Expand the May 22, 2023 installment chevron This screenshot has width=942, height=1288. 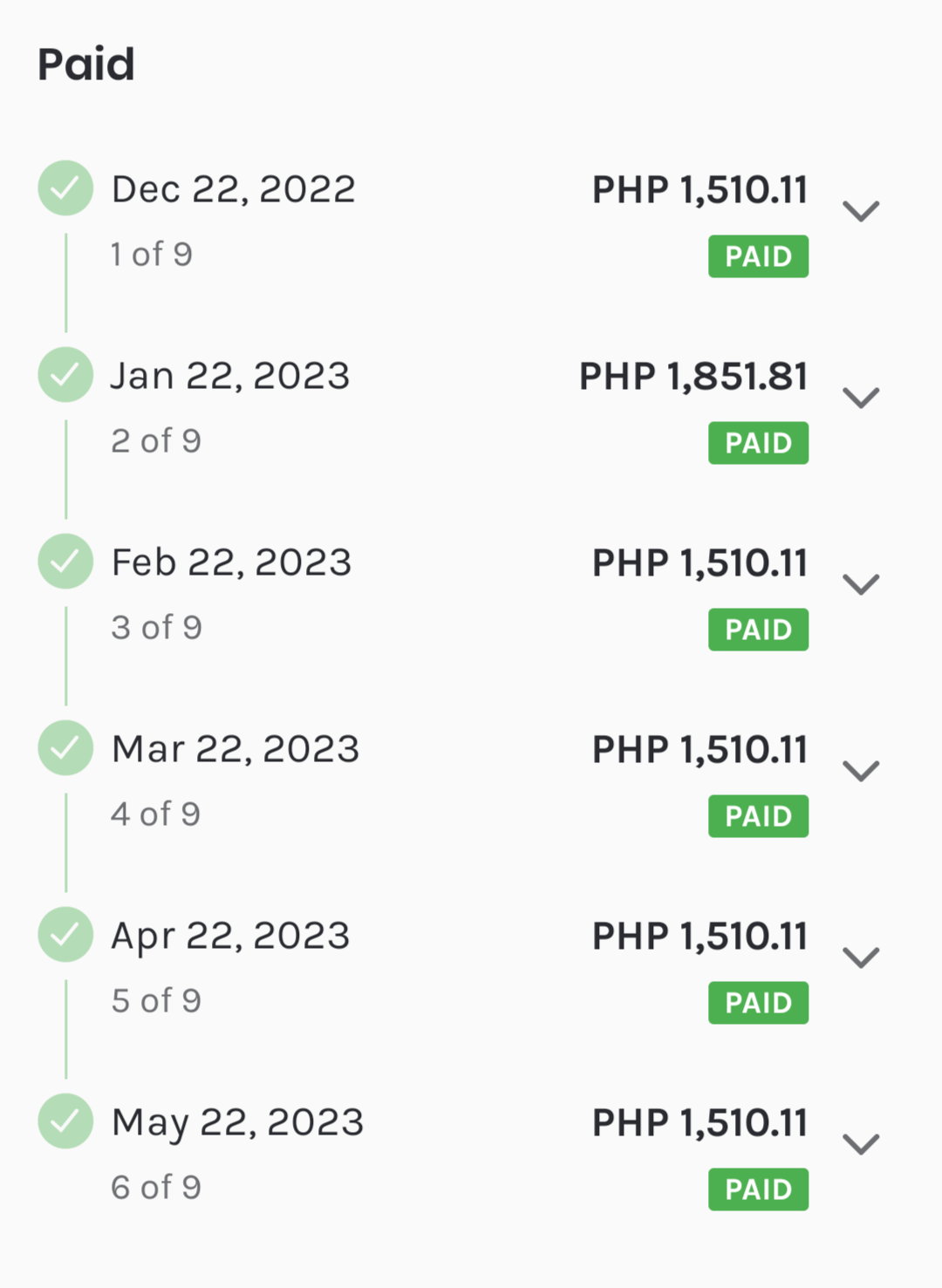click(861, 1144)
